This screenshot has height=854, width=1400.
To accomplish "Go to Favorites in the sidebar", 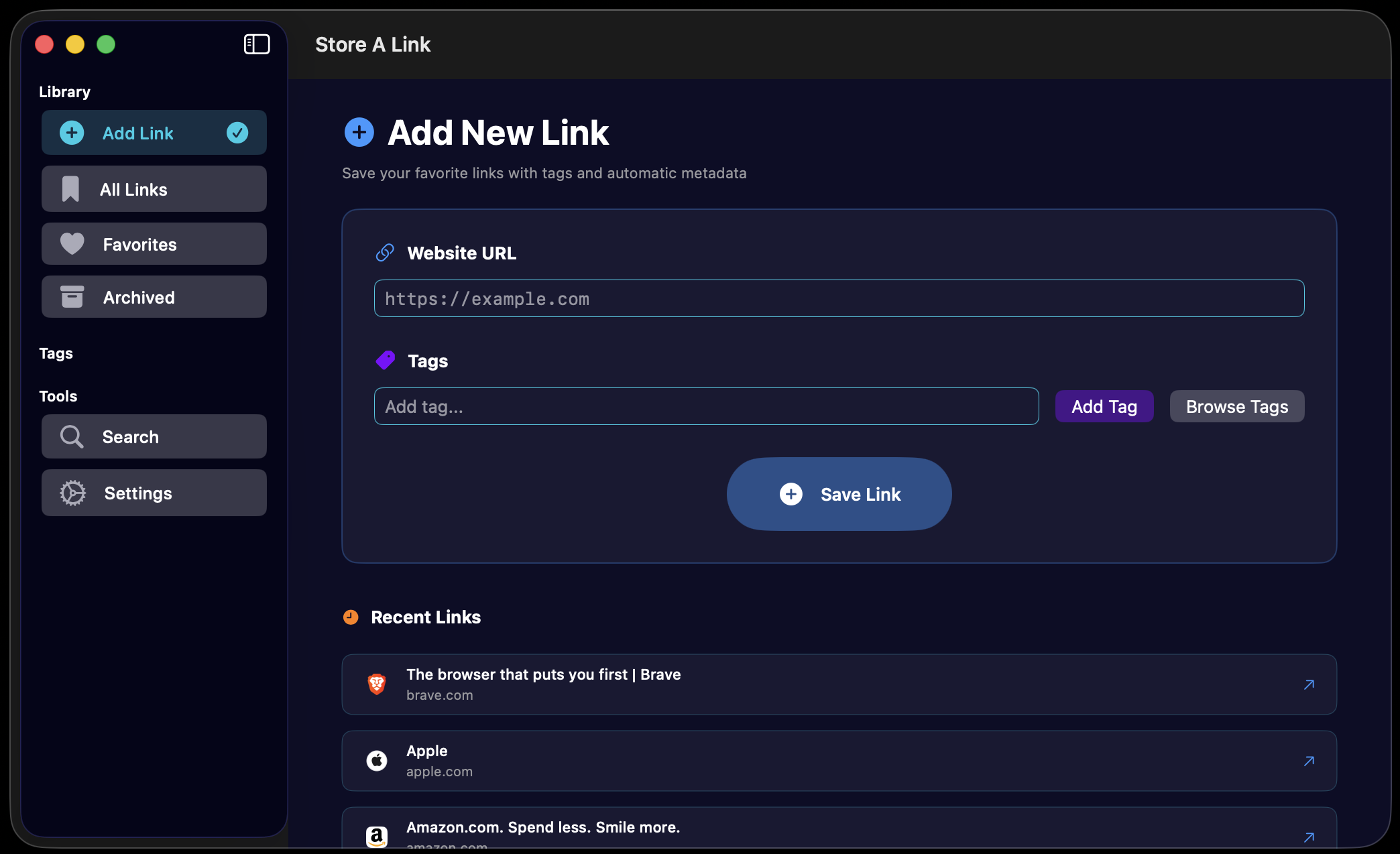I will click(154, 244).
